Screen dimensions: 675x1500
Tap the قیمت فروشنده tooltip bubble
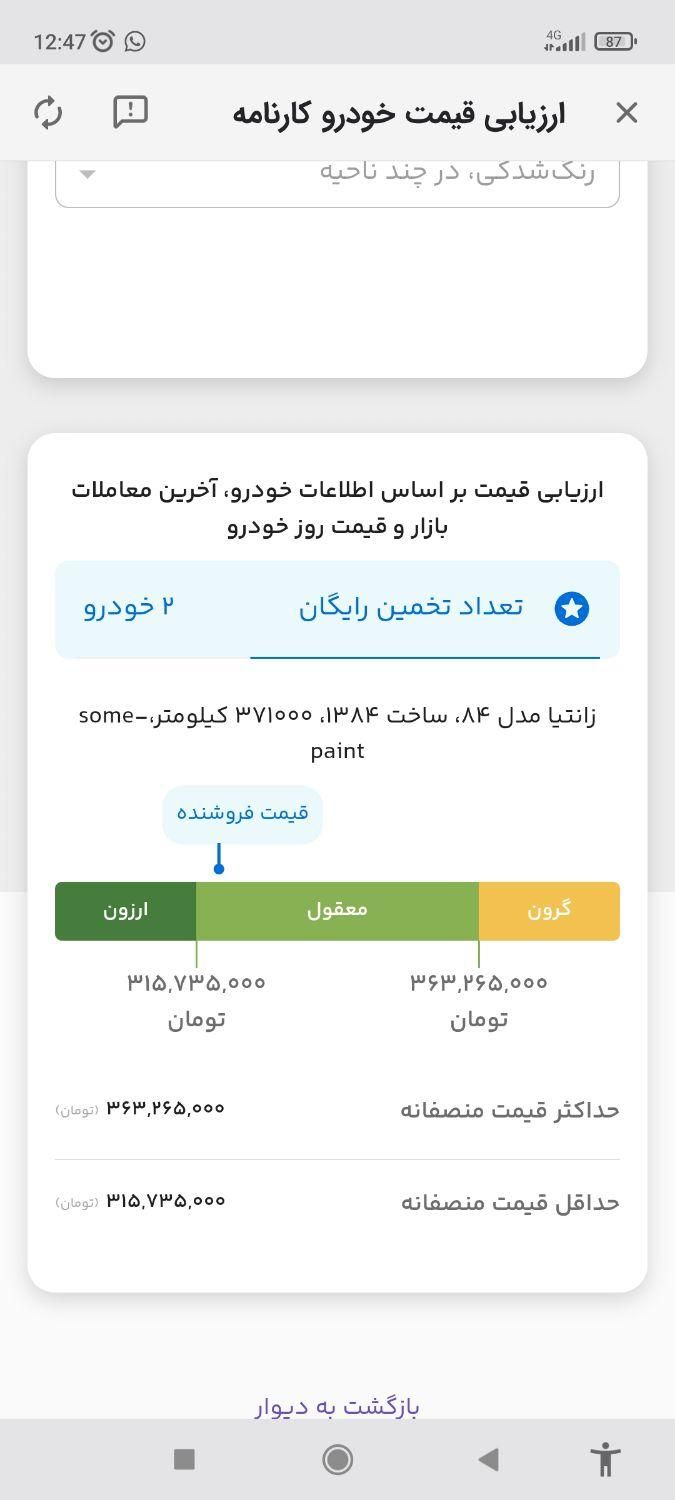(242, 813)
